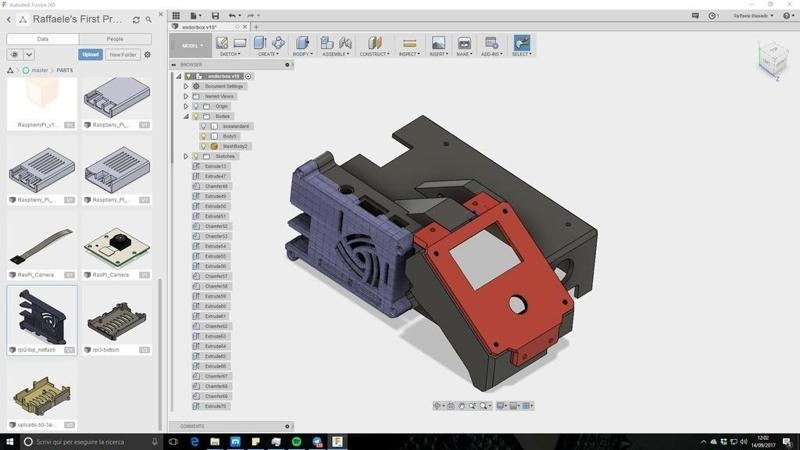Screen dimensions: 800x450
Task: Click the data panel grid icon
Action: 176,15
